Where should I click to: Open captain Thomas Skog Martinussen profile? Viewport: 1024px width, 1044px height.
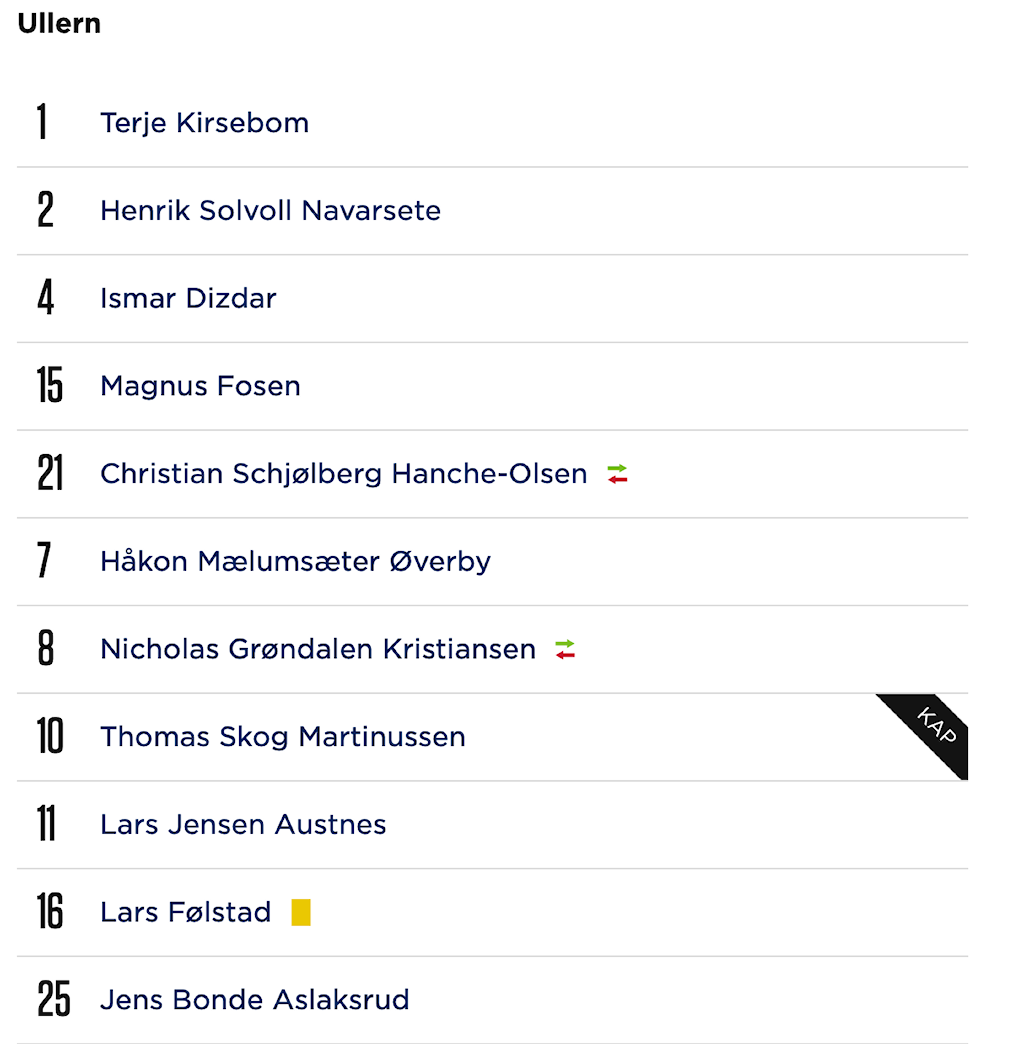(x=282, y=737)
